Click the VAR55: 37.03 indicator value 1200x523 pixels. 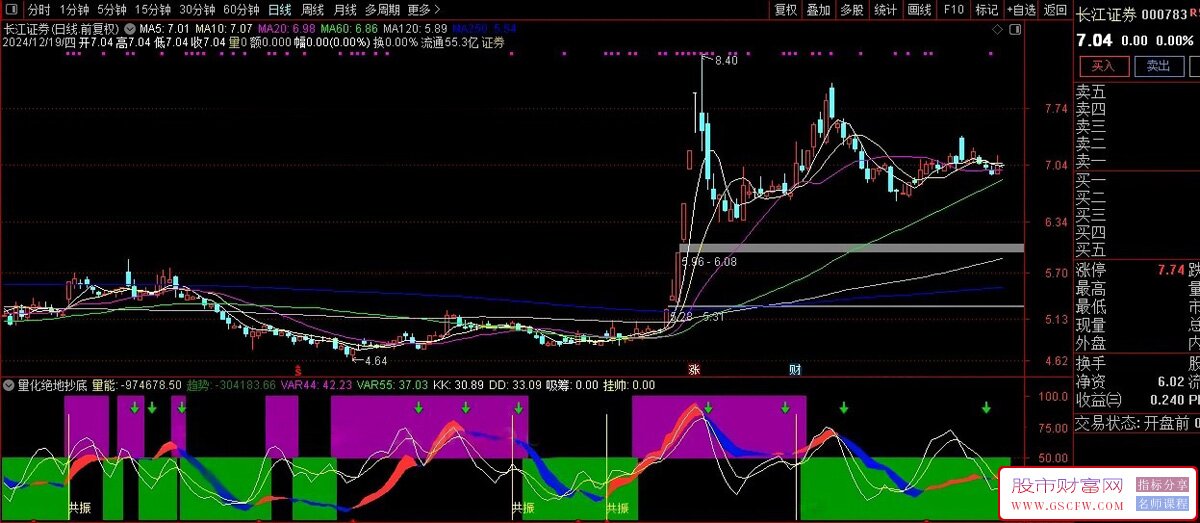point(392,385)
